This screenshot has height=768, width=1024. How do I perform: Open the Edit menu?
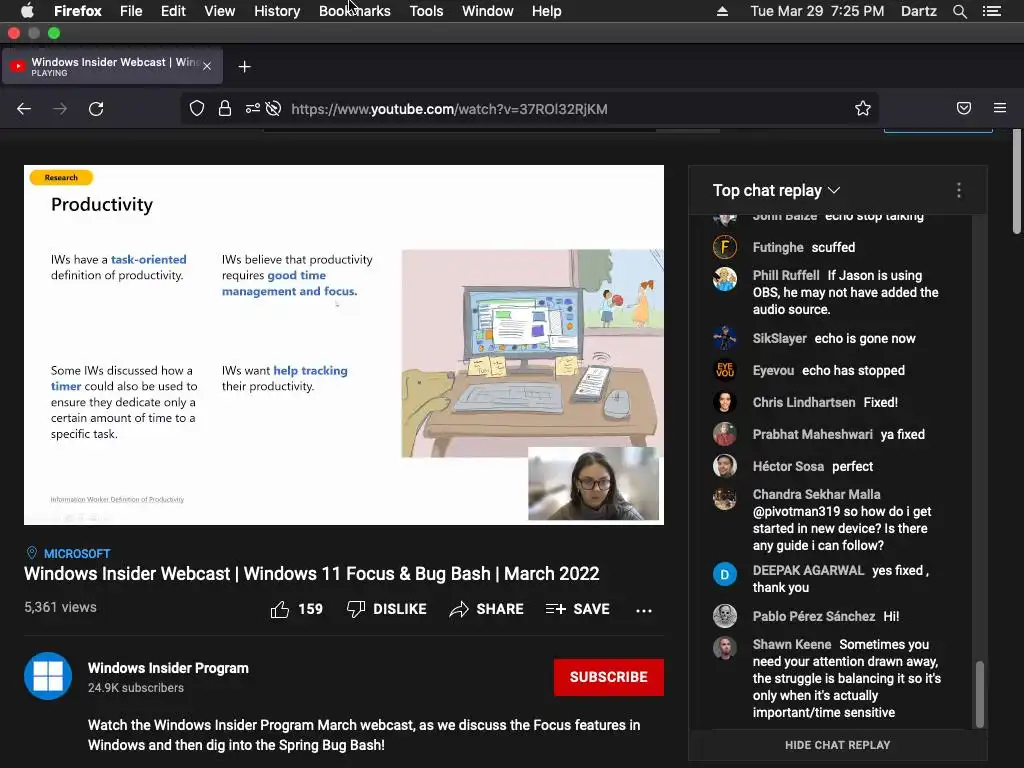coord(173,11)
